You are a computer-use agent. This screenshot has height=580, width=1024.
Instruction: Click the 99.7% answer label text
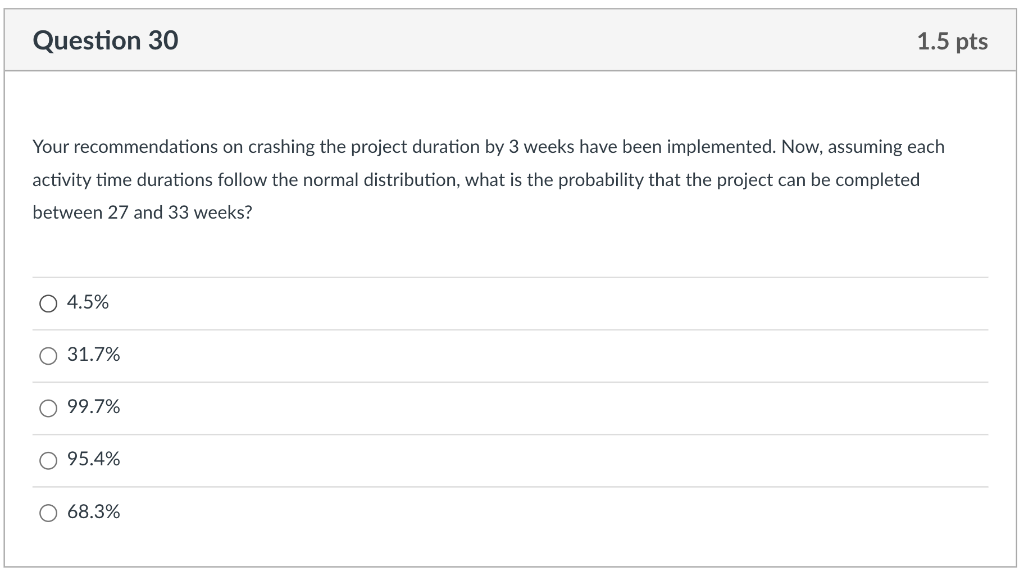pyautogui.click(x=93, y=407)
